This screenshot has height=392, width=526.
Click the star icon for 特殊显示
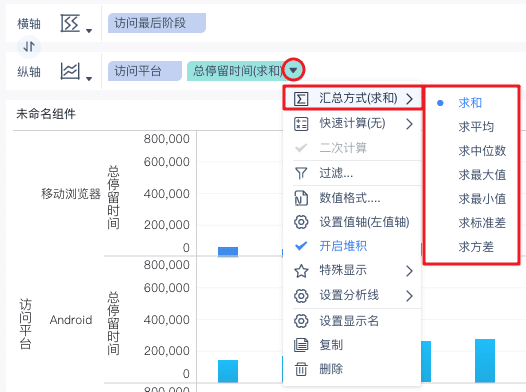pyautogui.click(x=301, y=271)
